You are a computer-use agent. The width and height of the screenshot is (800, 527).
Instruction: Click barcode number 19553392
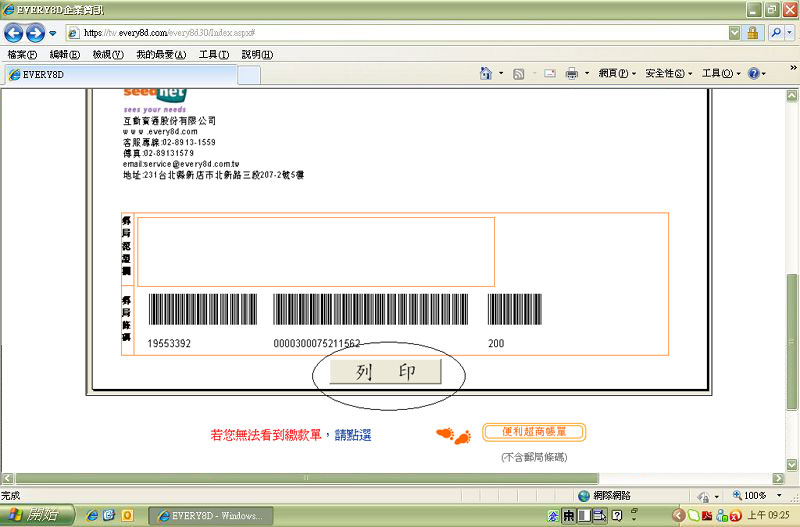click(169, 343)
